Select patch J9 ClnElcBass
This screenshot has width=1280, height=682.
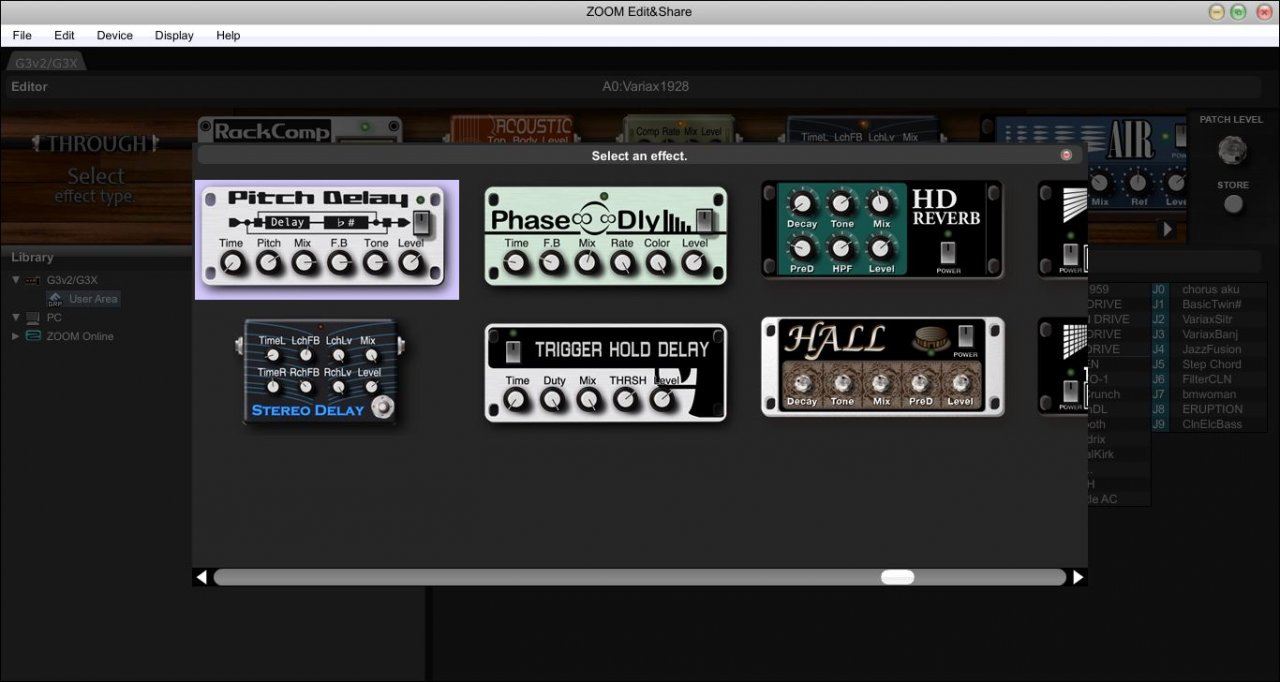pyautogui.click(x=1208, y=424)
